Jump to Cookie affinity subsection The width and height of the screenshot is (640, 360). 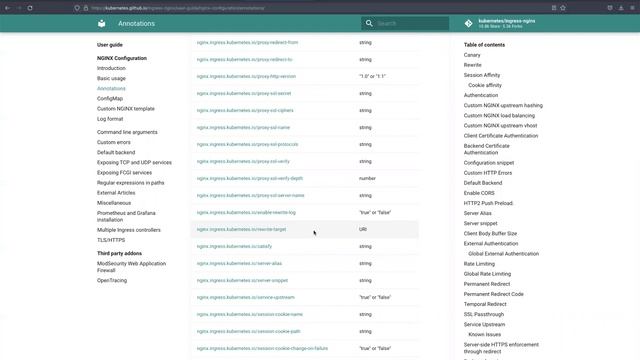(x=485, y=85)
